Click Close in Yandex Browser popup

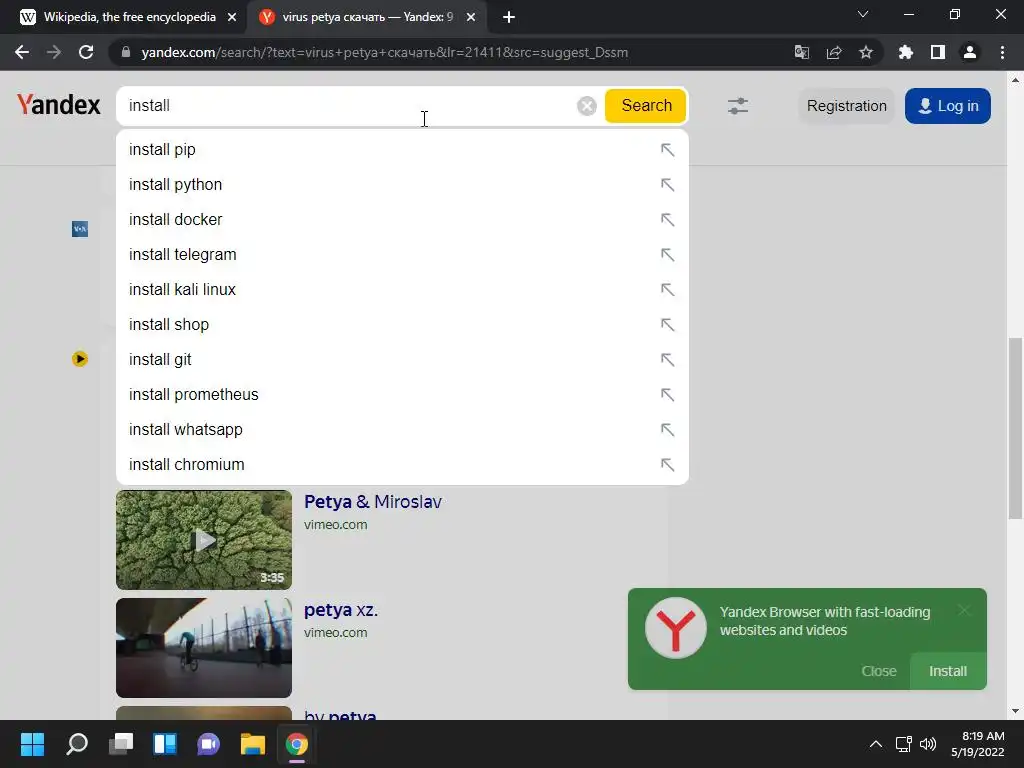pyautogui.click(x=878, y=671)
